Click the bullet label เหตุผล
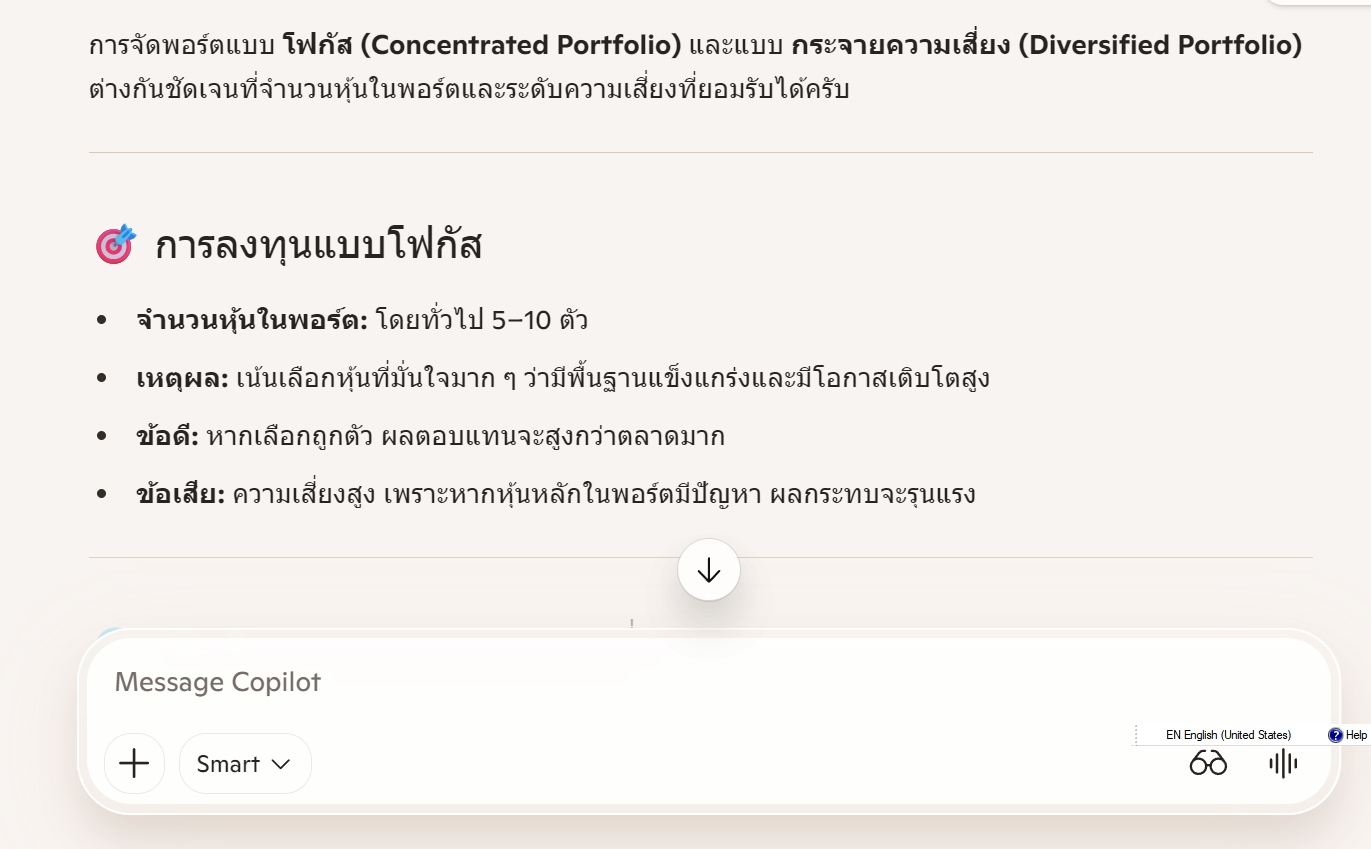 (x=183, y=379)
